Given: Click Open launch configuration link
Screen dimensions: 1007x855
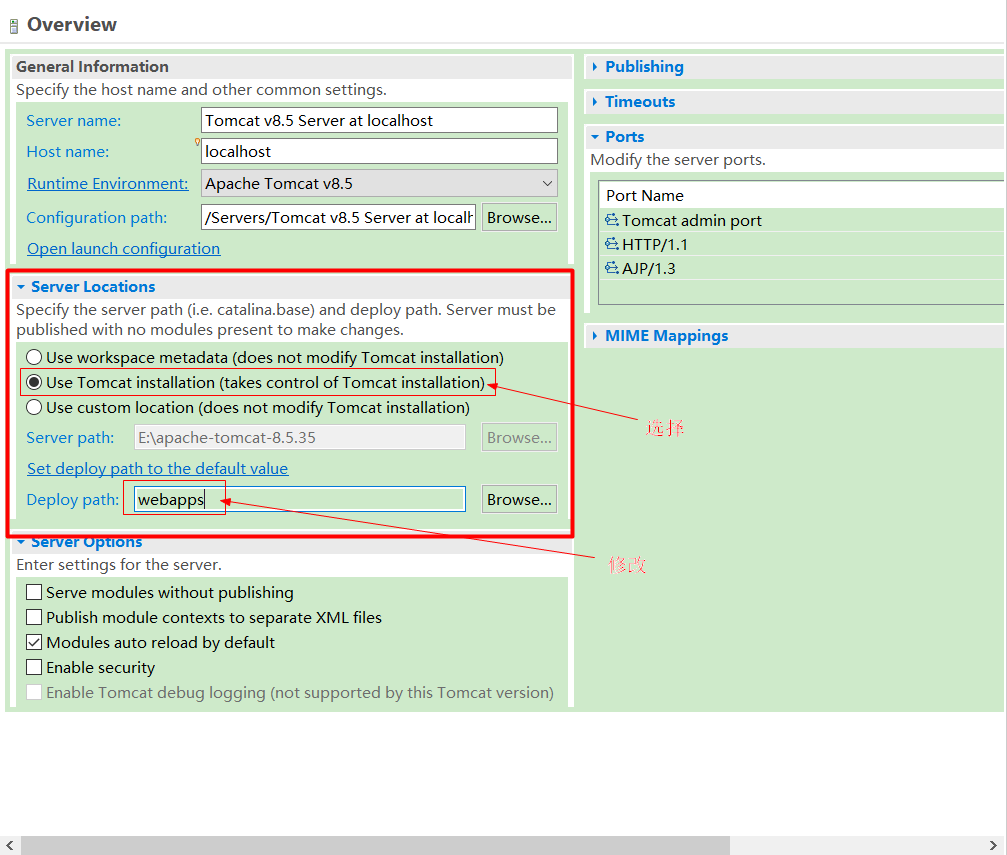Looking at the screenshot, I should [x=123, y=249].
